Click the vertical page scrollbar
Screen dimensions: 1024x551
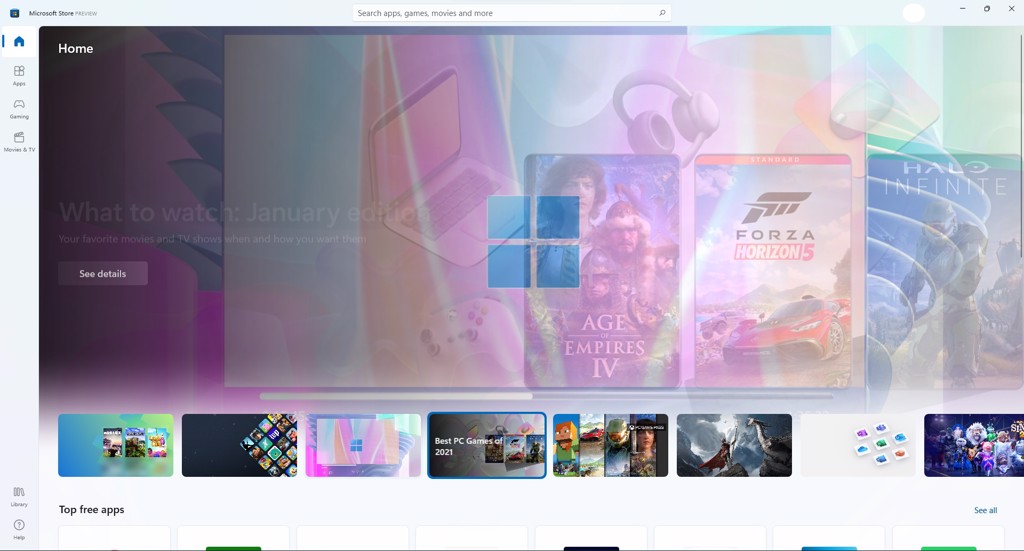pyautogui.click(x=1021, y=144)
